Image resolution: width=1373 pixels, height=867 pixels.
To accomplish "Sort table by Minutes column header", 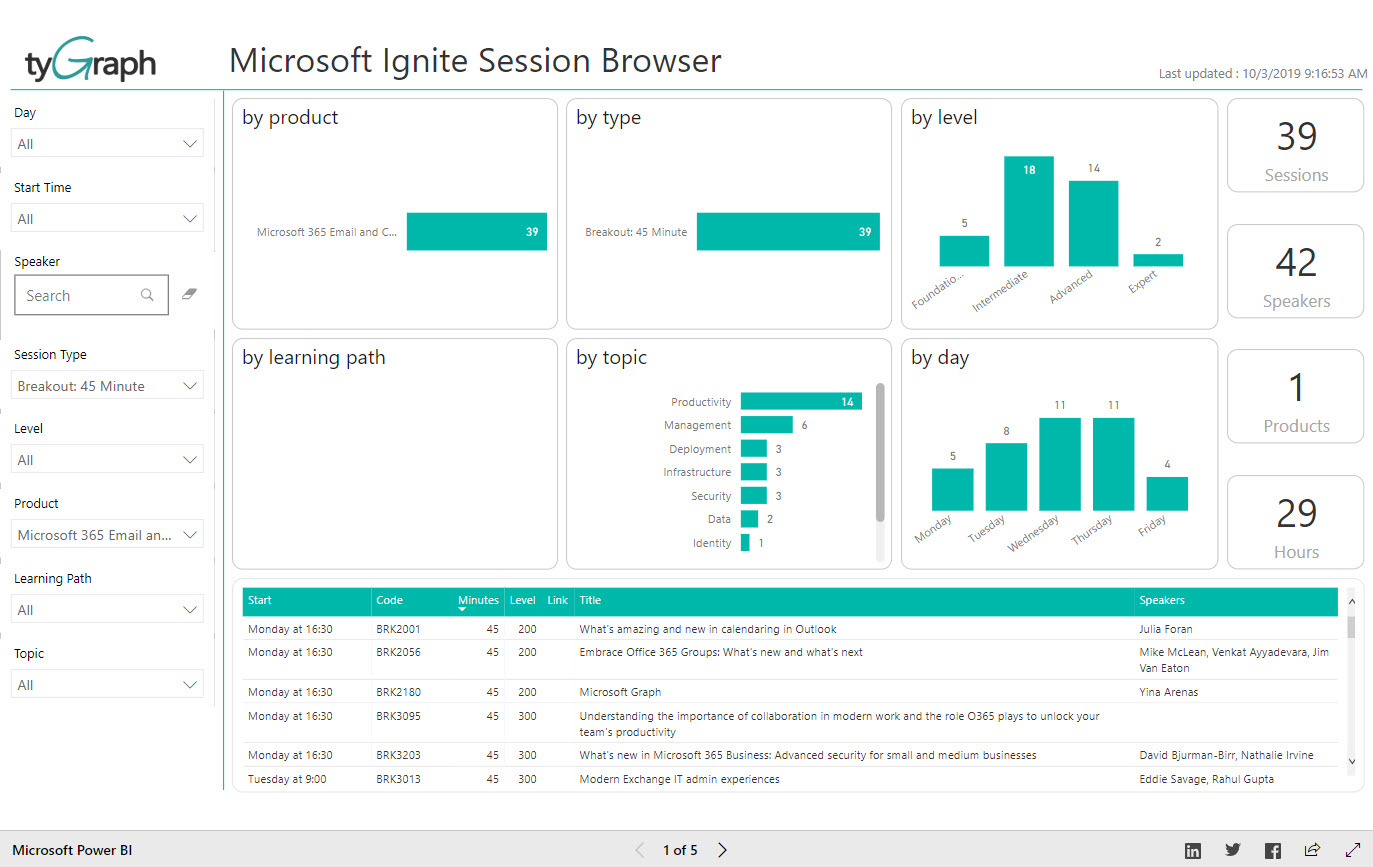I will [x=478, y=600].
